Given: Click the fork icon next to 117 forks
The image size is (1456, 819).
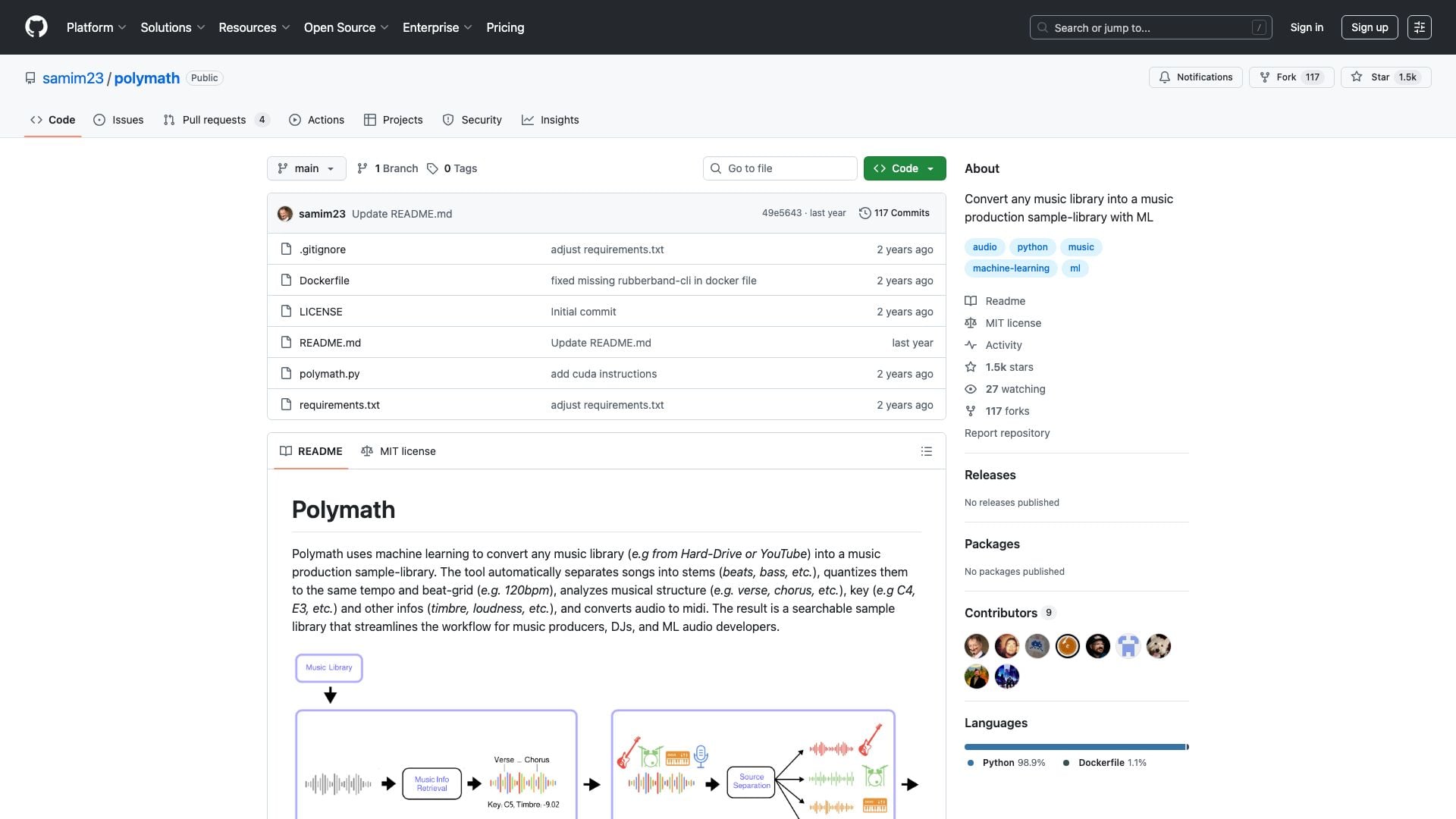Looking at the screenshot, I should tap(971, 411).
